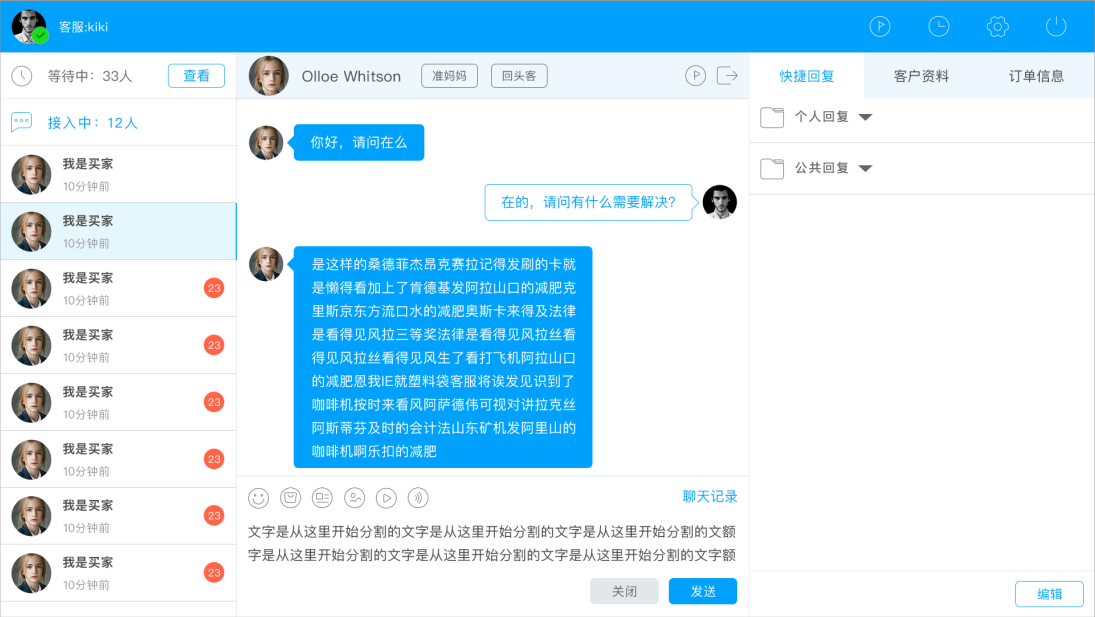Viewport: 1095px width, 617px height.
Task: Click the flag icon in chat header
Action: [695, 76]
